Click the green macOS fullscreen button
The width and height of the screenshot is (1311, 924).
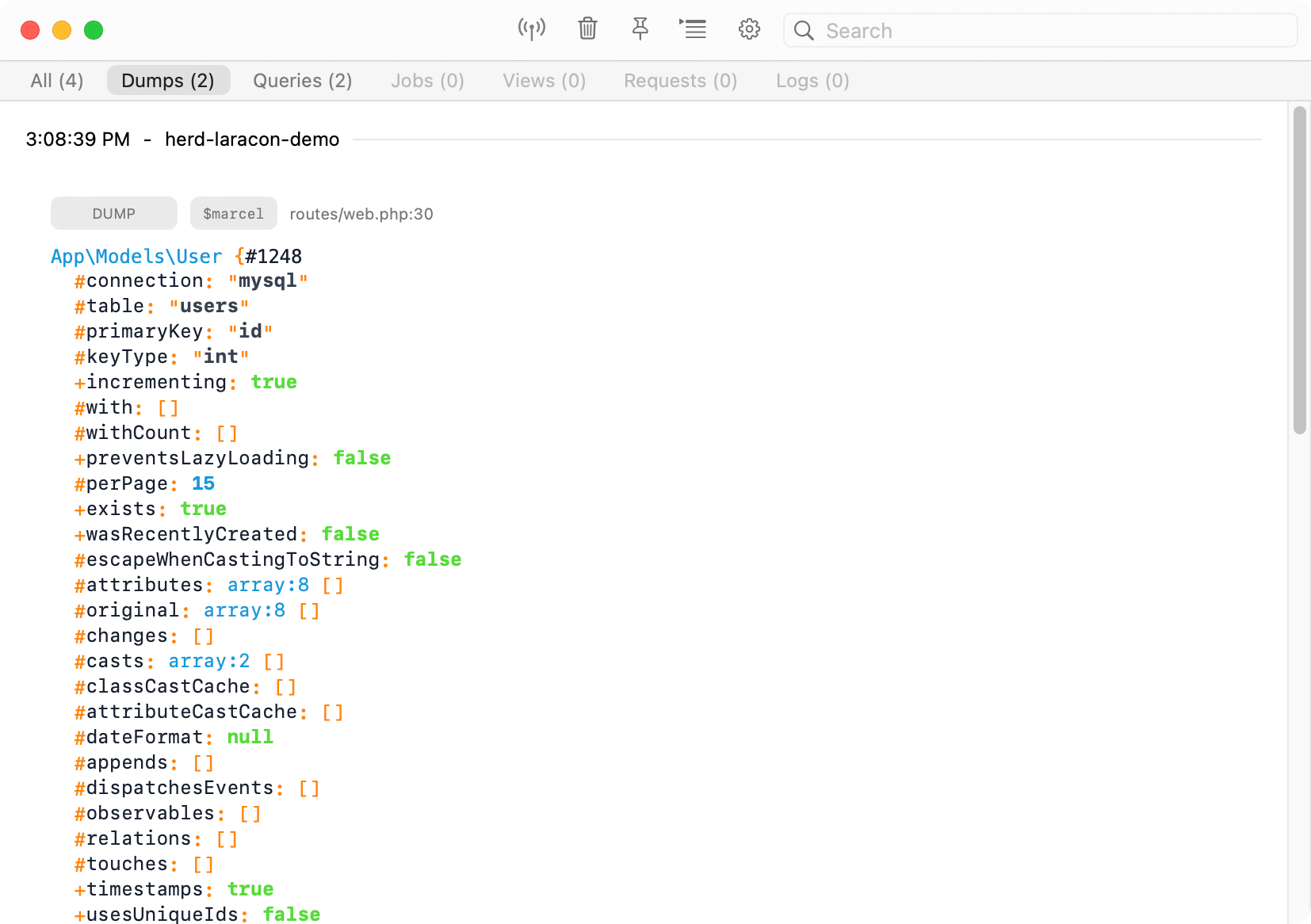[x=94, y=30]
